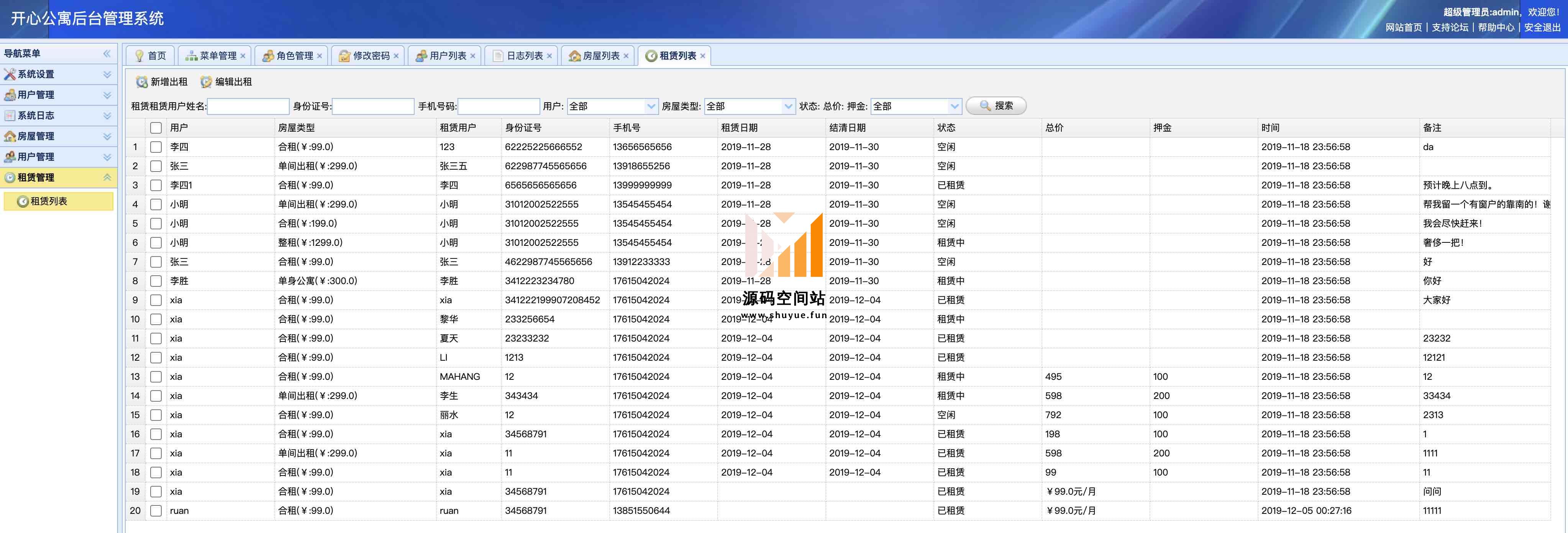1568x533 pixels.
Task: Click the 租赁管理 clock icon in sidebar
Action: [x=10, y=178]
